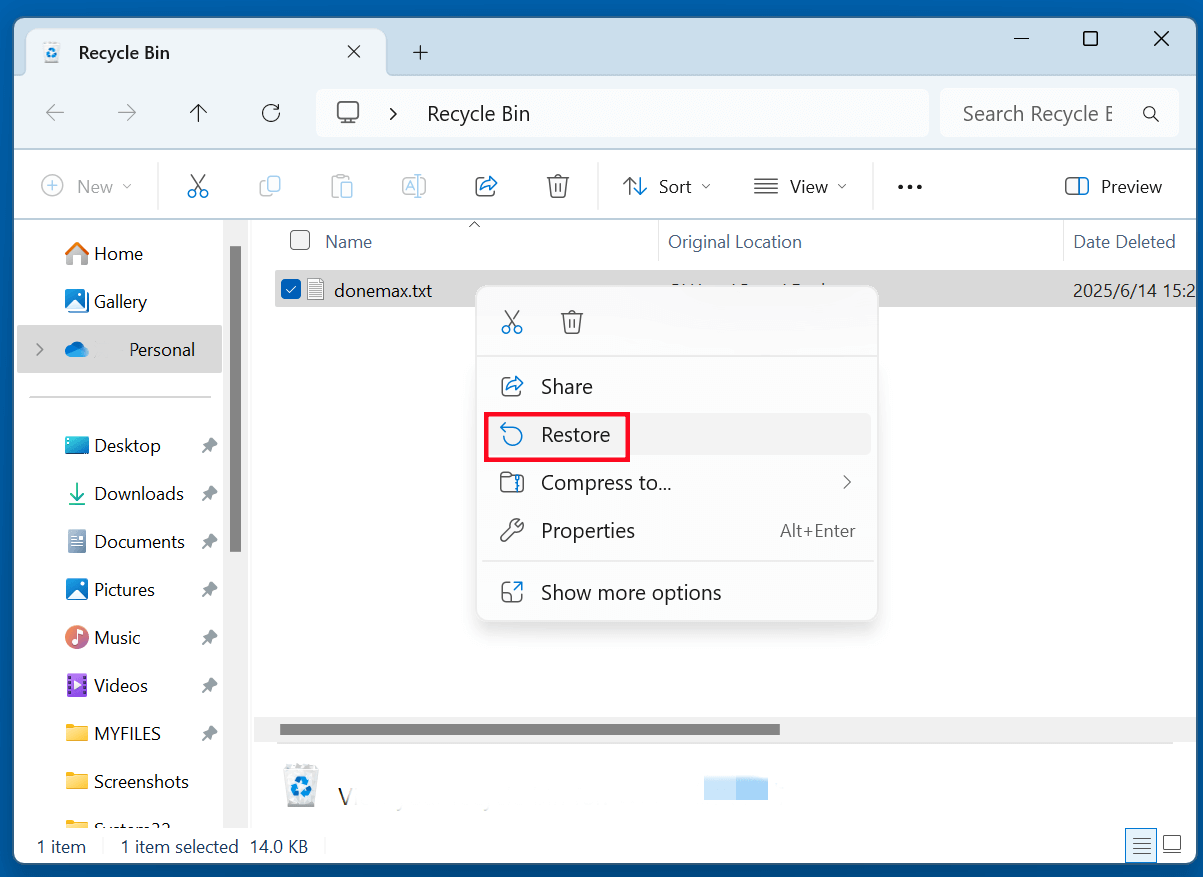
Task: Open the Share icon in the toolbar
Action: click(485, 186)
